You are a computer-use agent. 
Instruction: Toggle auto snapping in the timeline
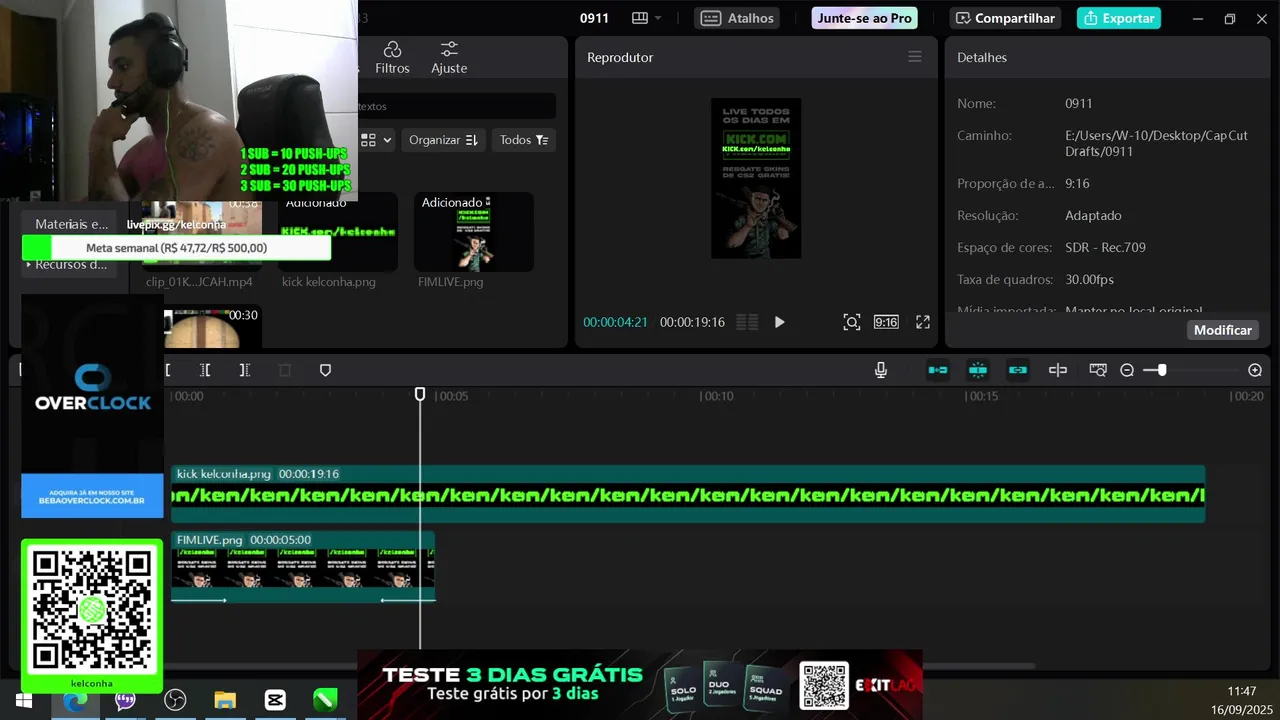tap(978, 370)
